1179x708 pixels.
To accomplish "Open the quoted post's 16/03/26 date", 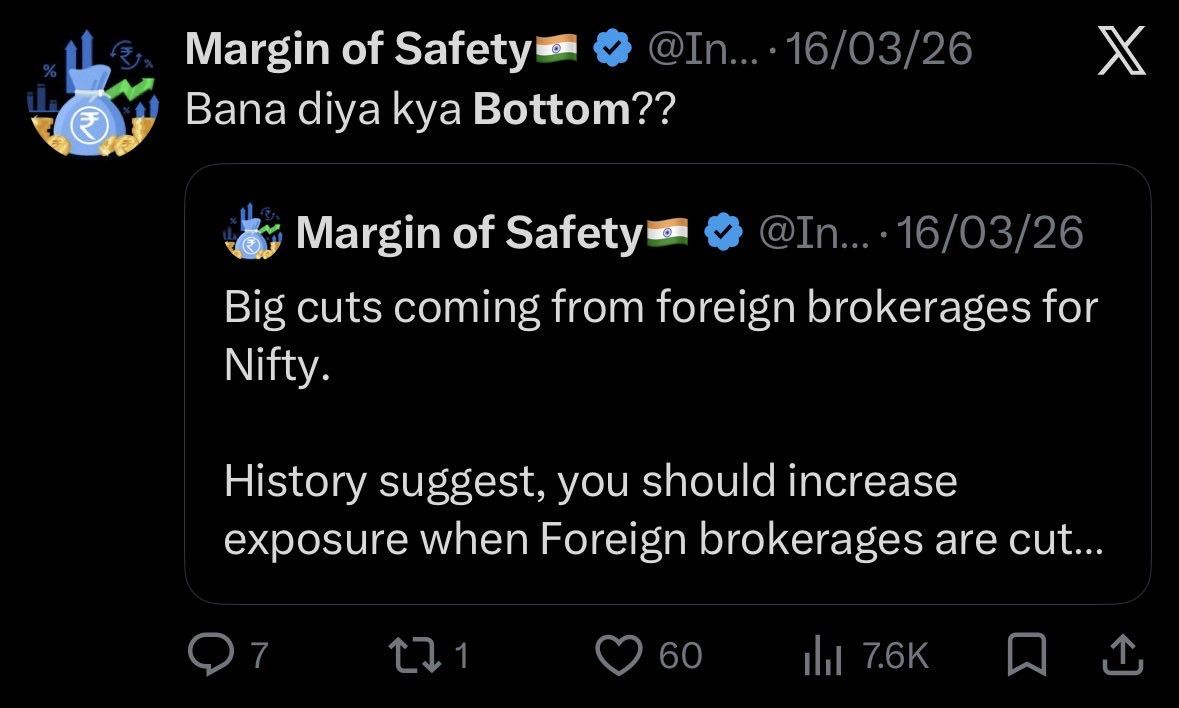I will [x=990, y=233].
